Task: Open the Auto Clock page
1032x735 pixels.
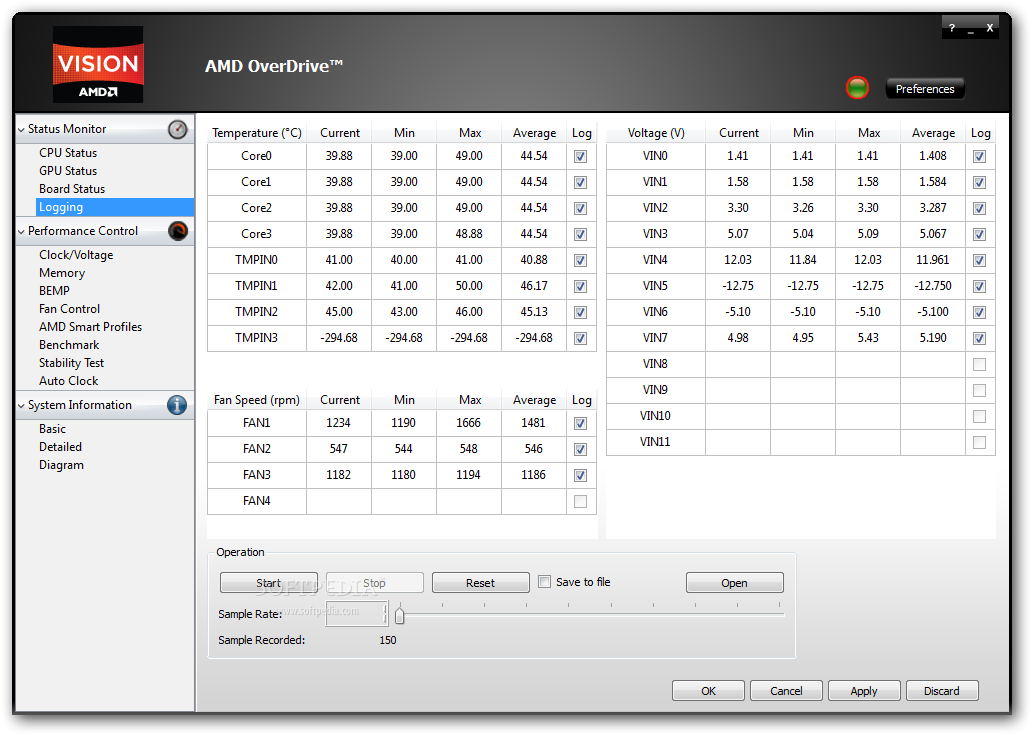Action: [x=68, y=381]
